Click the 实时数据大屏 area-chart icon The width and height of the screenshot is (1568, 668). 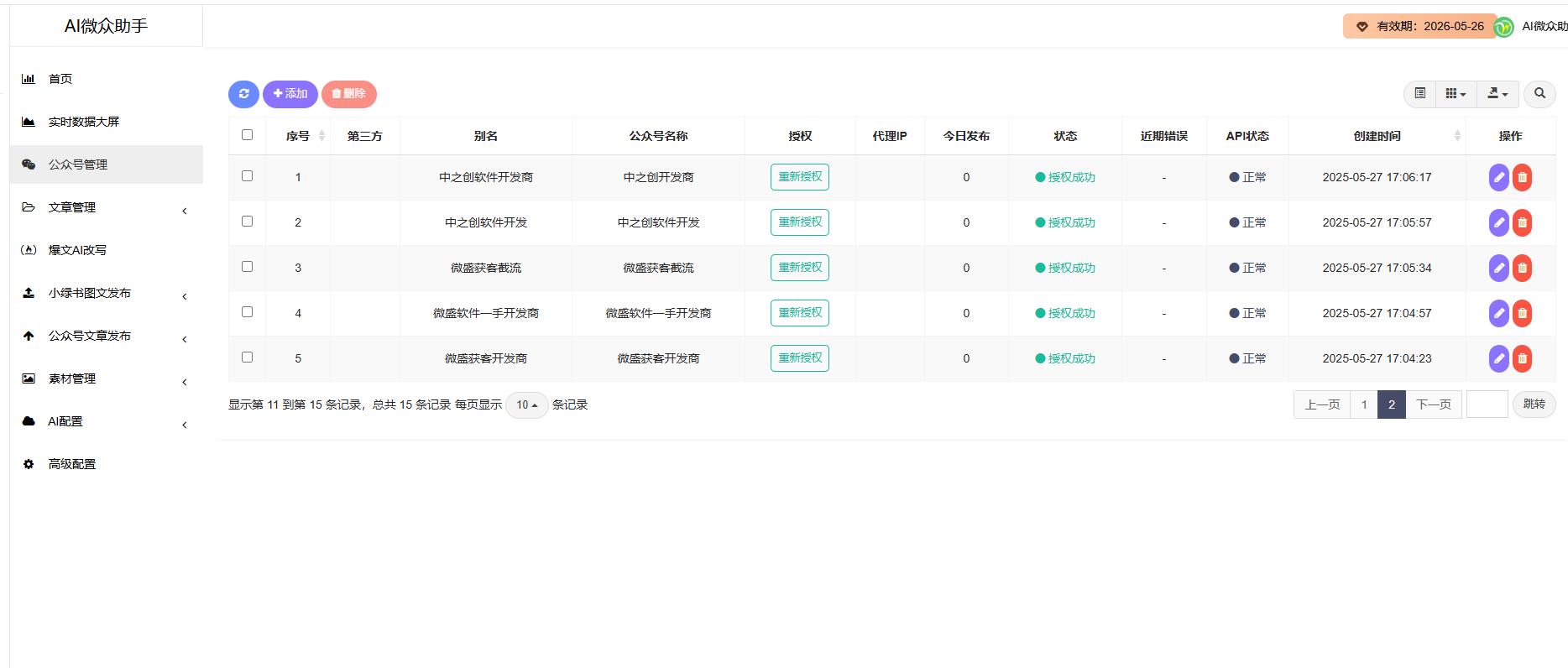(x=29, y=122)
